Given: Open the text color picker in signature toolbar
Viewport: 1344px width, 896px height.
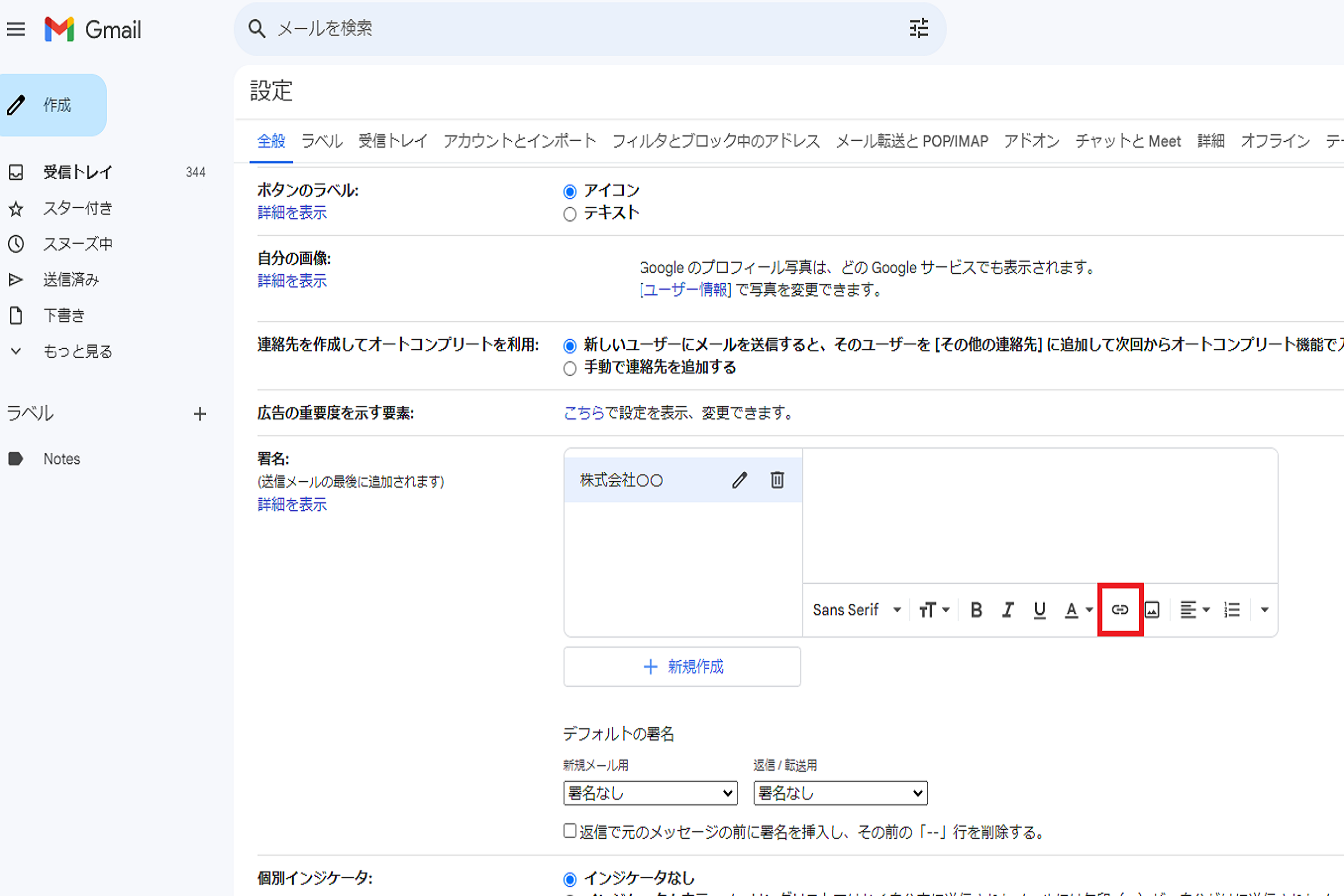Looking at the screenshot, I should tap(1077, 610).
